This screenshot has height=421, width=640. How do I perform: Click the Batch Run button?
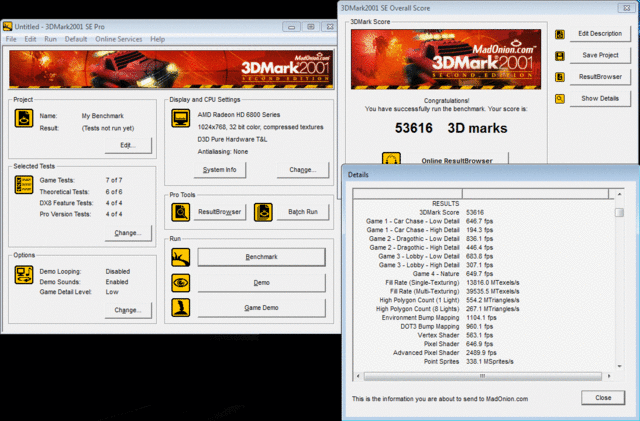[x=302, y=212]
